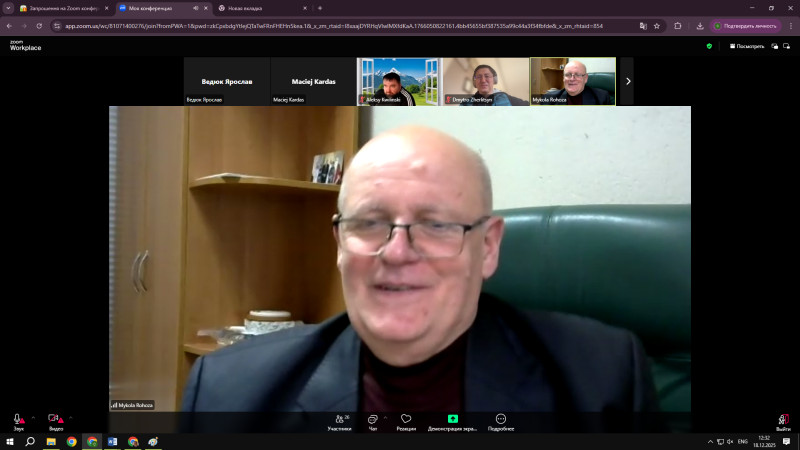Open Microsoft Word from the taskbar
The image size is (800, 450).
pos(112,441)
